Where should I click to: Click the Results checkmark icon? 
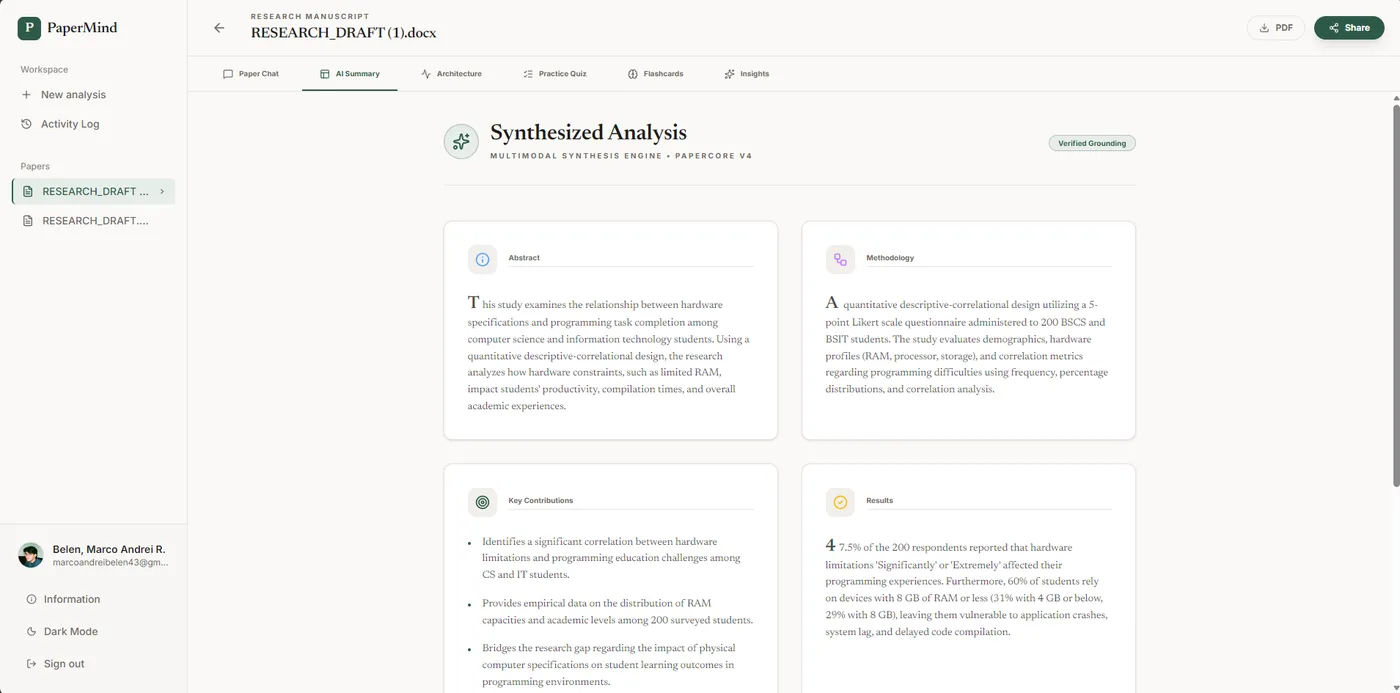click(x=840, y=502)
